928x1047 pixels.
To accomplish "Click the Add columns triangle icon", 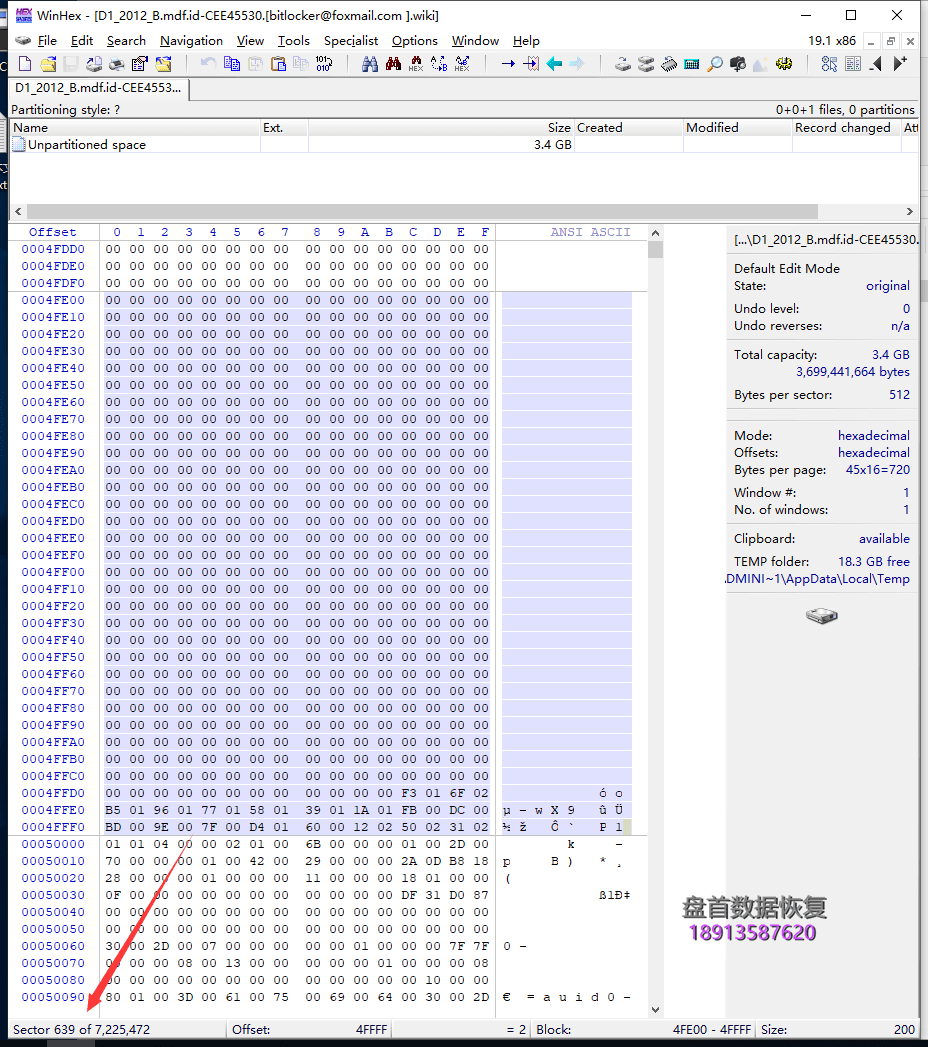I will click(x=900, y=64).
